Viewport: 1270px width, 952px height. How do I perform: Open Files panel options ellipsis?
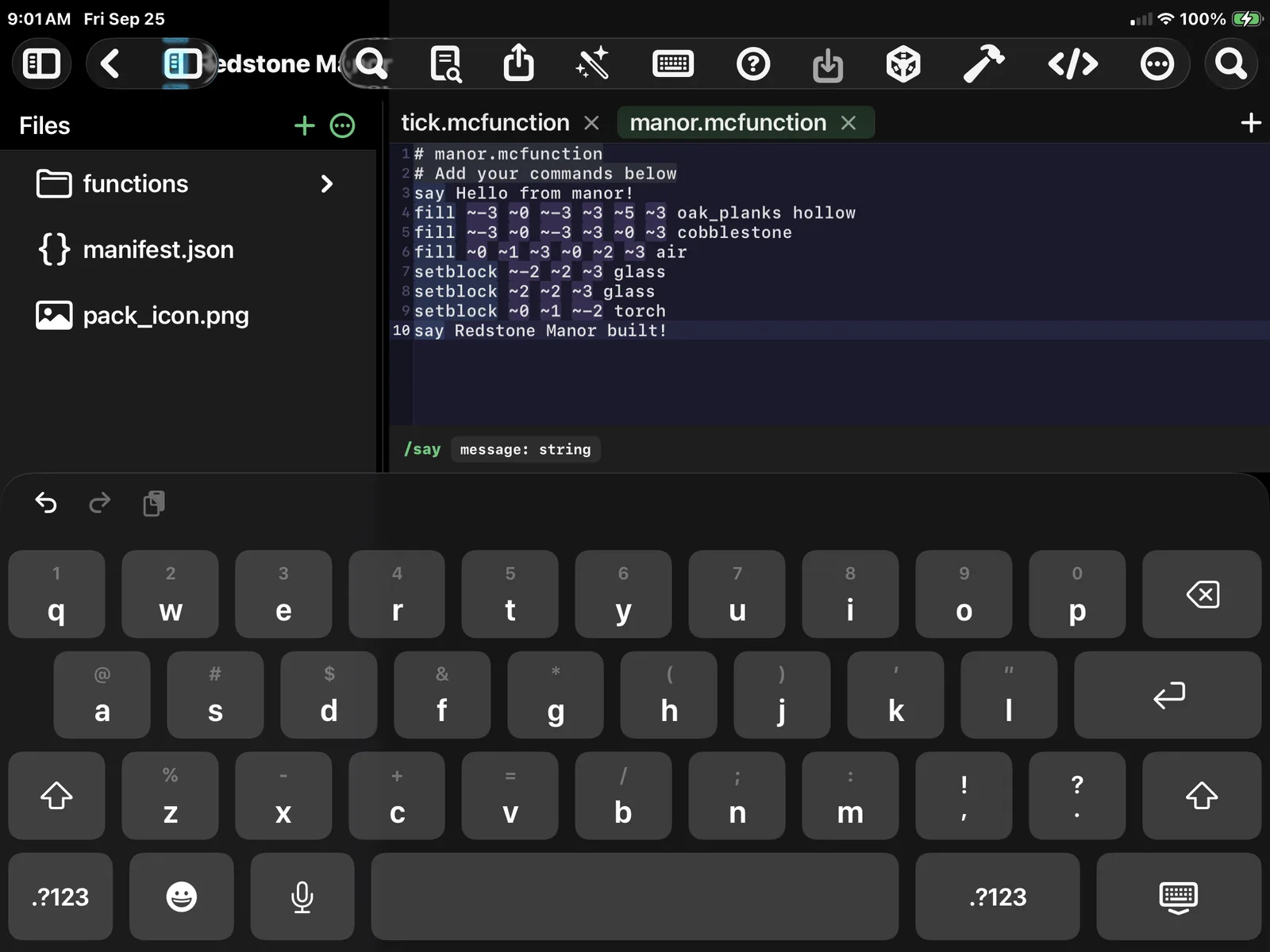[x=342, y=125]
